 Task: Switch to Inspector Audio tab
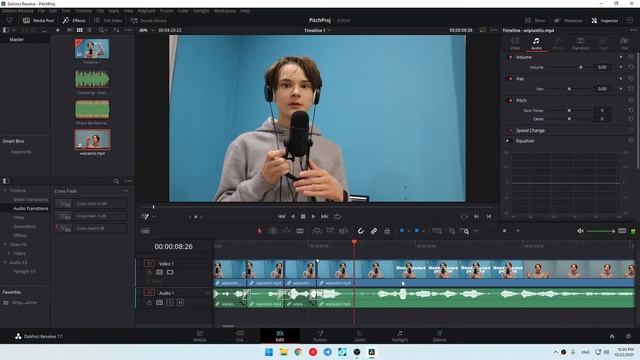click(x=536, y=43)
